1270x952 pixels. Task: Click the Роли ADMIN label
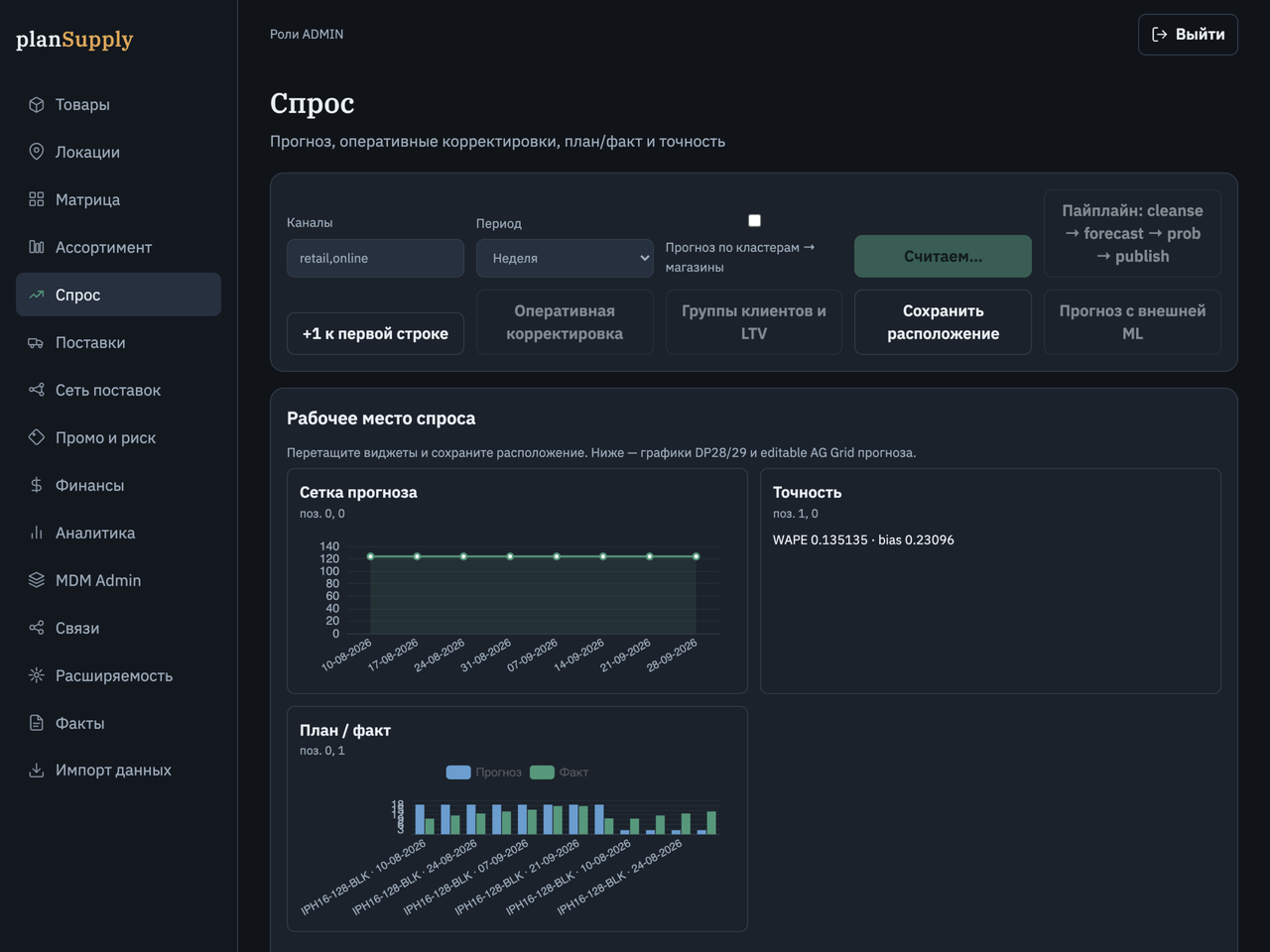pyautogui.click(x=307, y=34)
